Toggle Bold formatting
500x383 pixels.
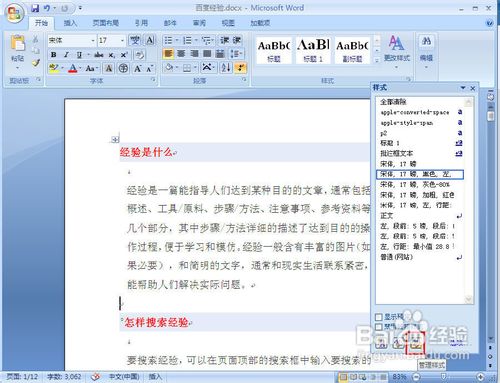click(53, 55)
